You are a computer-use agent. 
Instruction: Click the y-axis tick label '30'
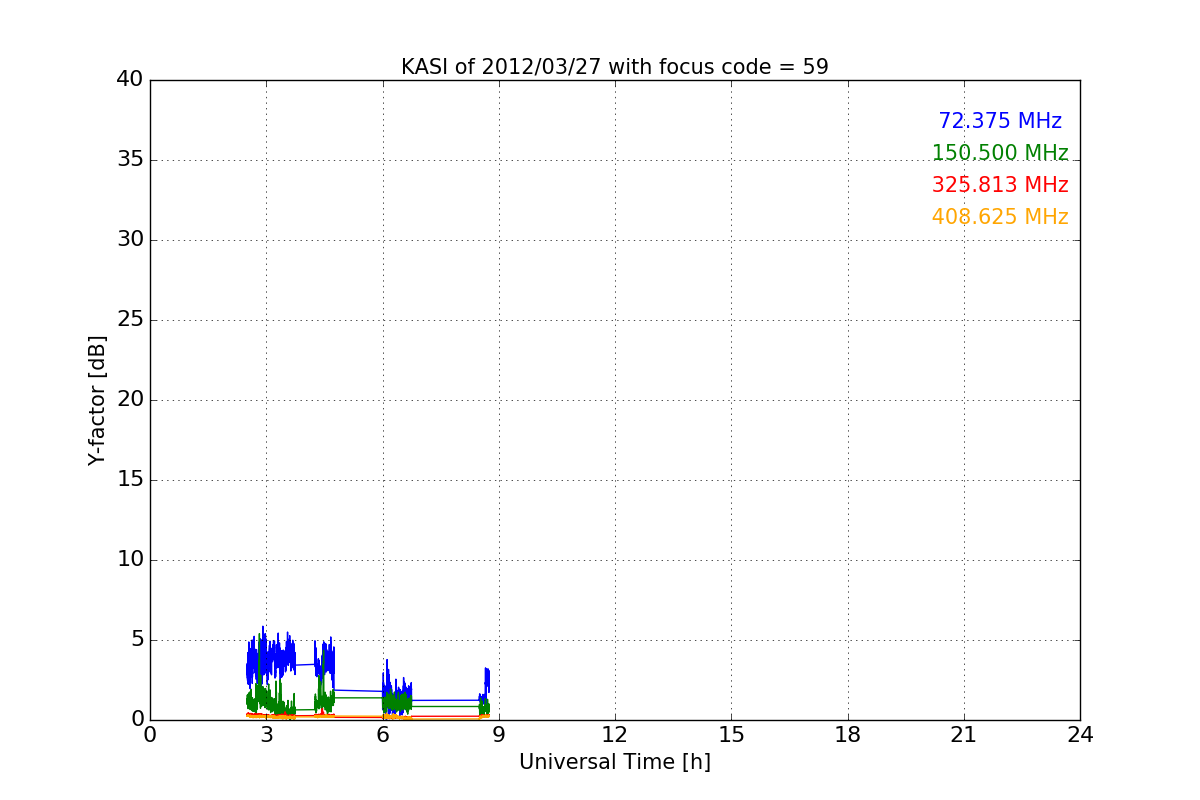[130, 240]
